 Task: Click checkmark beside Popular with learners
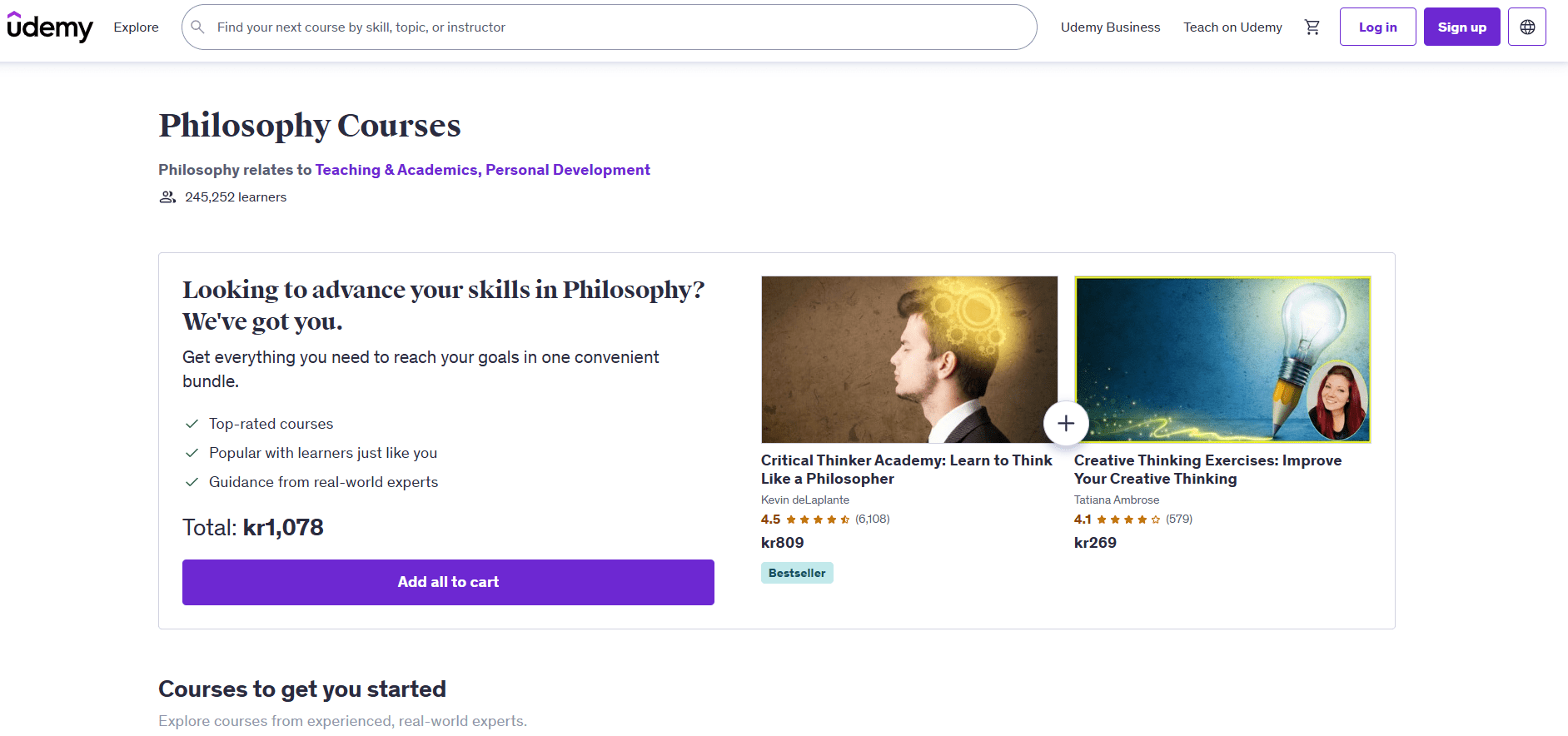(192, 453)
